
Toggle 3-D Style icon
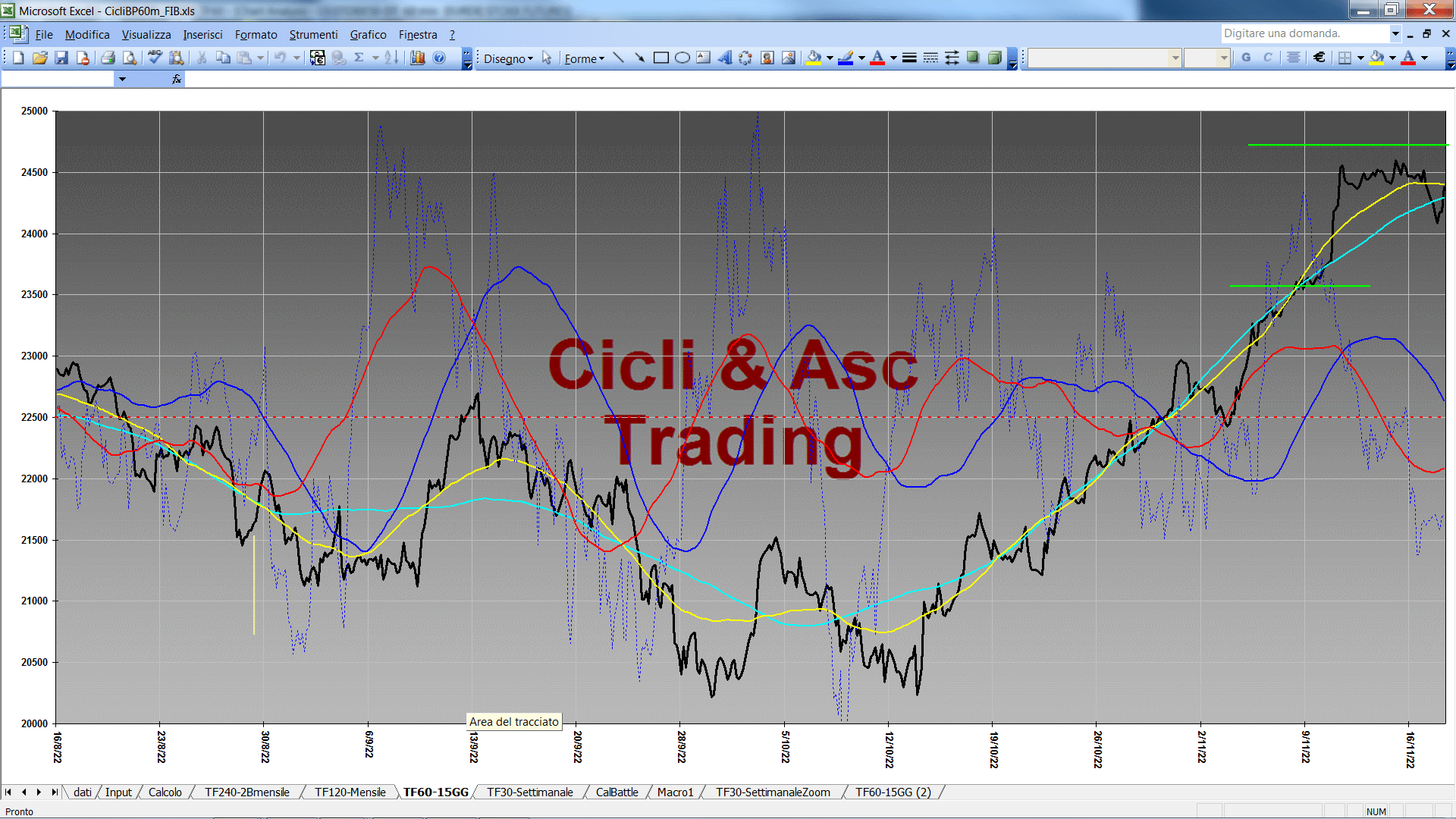995,58
